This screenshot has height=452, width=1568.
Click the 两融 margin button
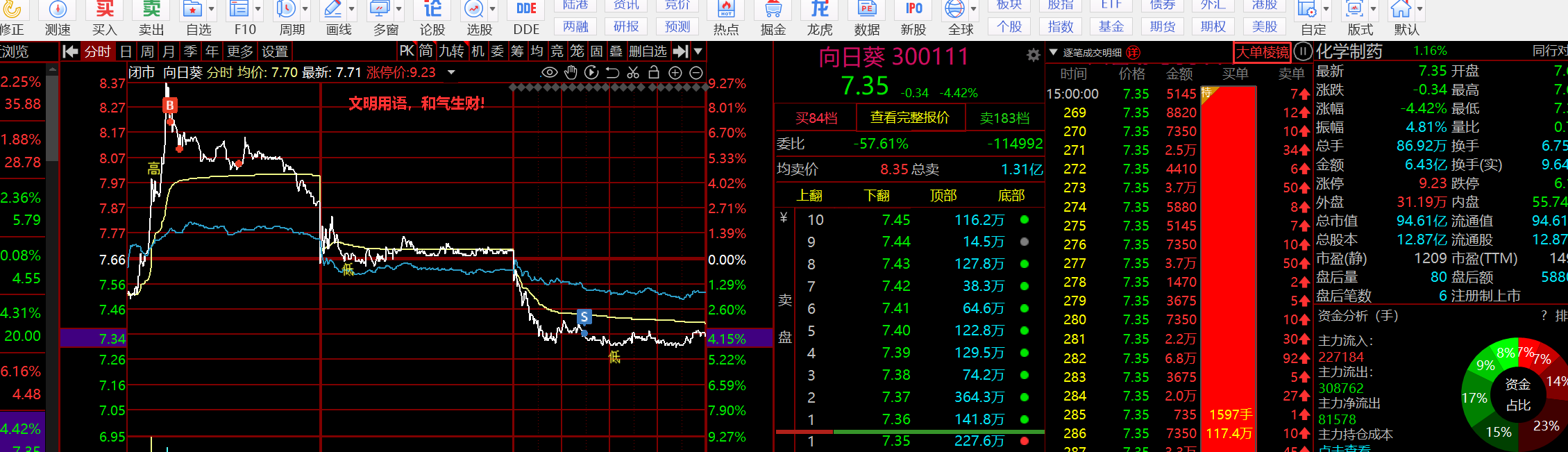click(x=576, y=26)
